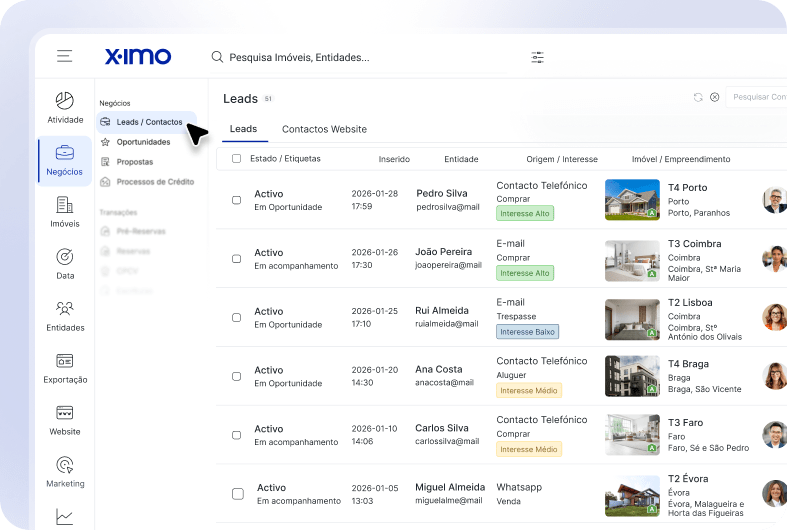
Task: Click the Imóvel / Empreendimento column header
Action: point(681,159)
